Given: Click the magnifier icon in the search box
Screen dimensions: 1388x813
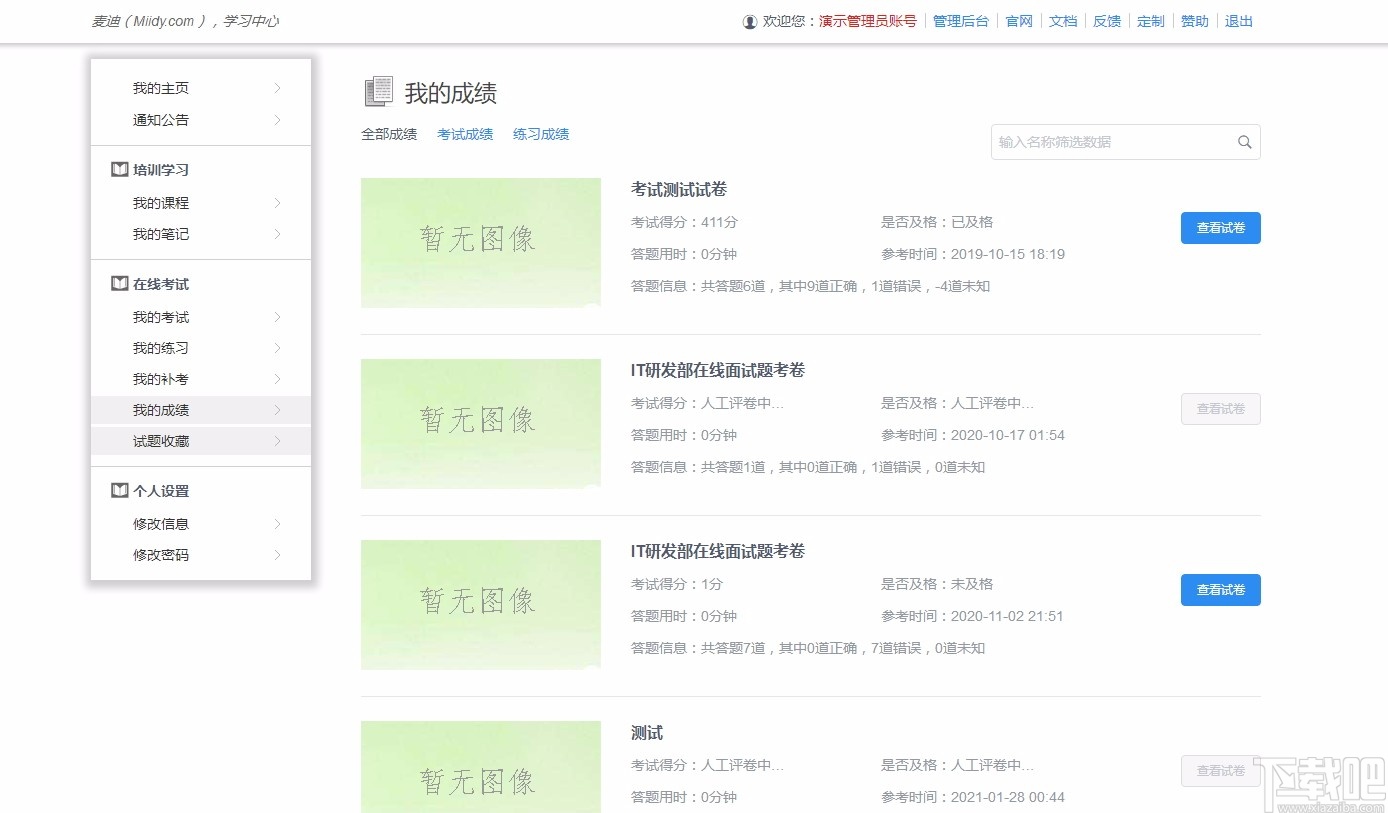Looking at the screenshot, I should point(1244,142).
